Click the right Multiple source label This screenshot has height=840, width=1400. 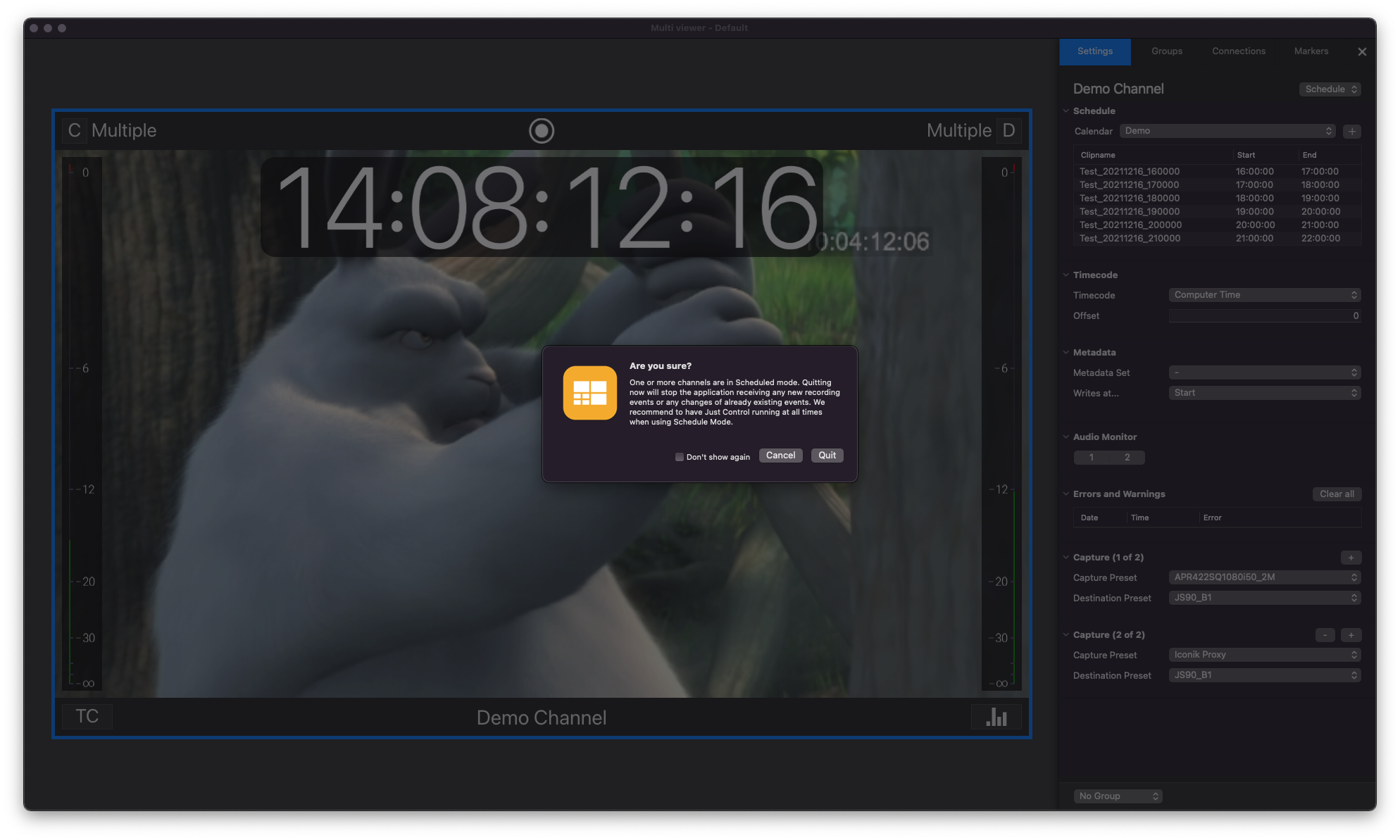click(958, 131)
